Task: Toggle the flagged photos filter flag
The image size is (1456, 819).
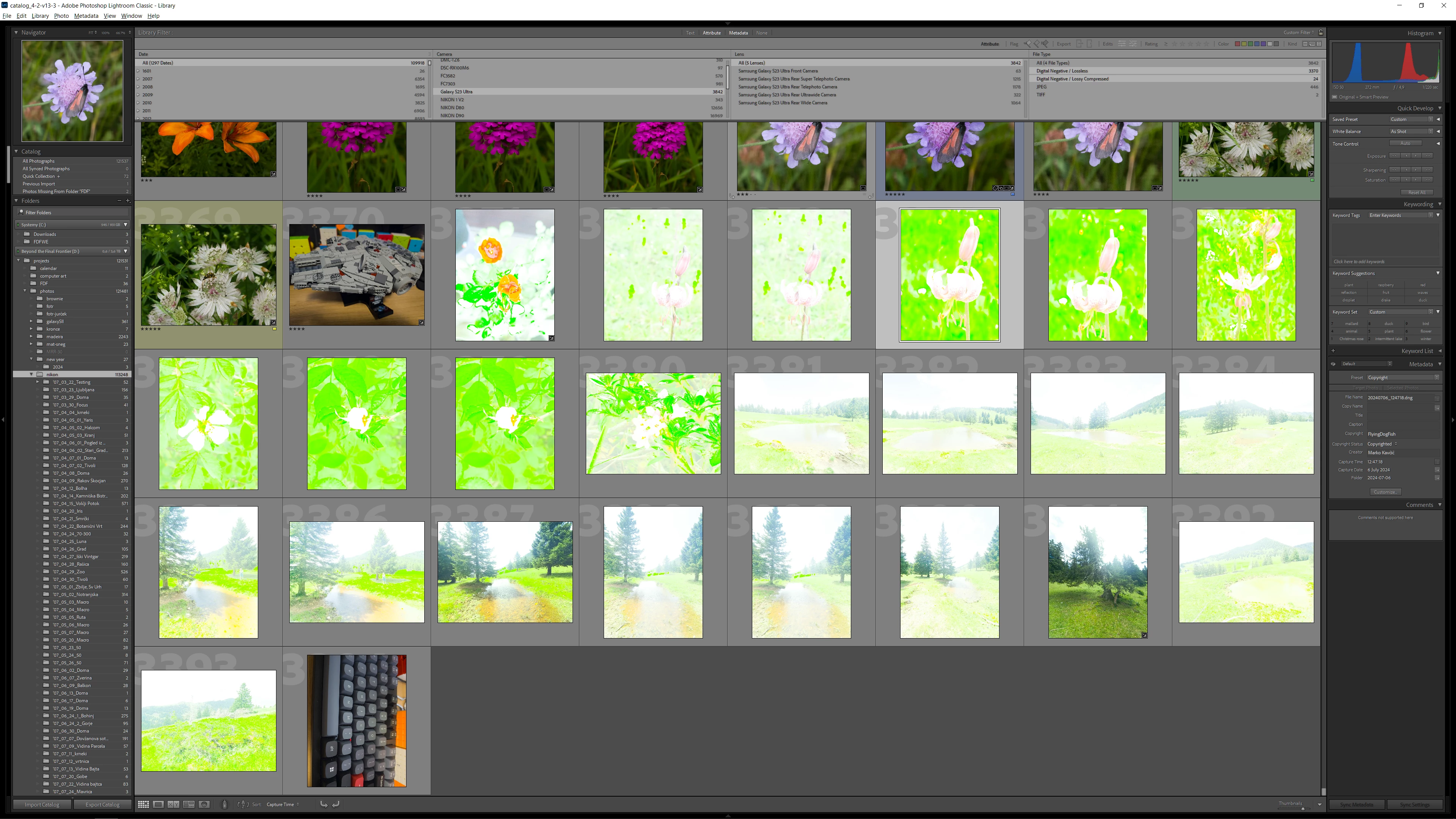Action: click(x=1027, y=44)
